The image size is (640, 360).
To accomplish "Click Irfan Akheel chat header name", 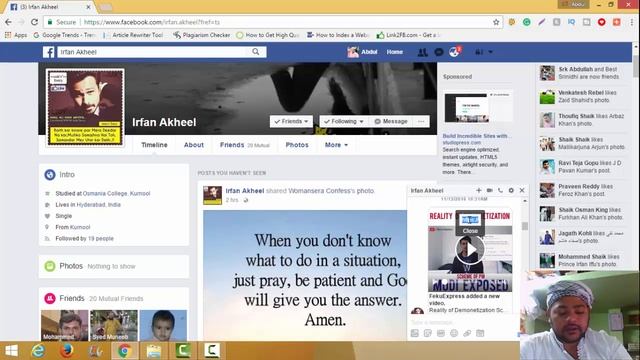I will click(427, 191).
